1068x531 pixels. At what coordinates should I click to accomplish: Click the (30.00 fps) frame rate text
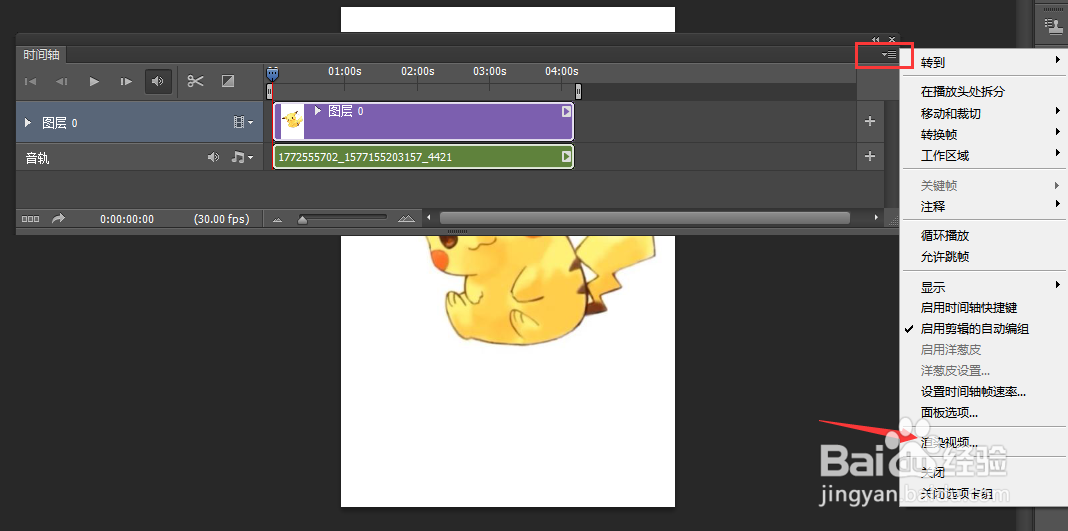[x=221, y=219]
